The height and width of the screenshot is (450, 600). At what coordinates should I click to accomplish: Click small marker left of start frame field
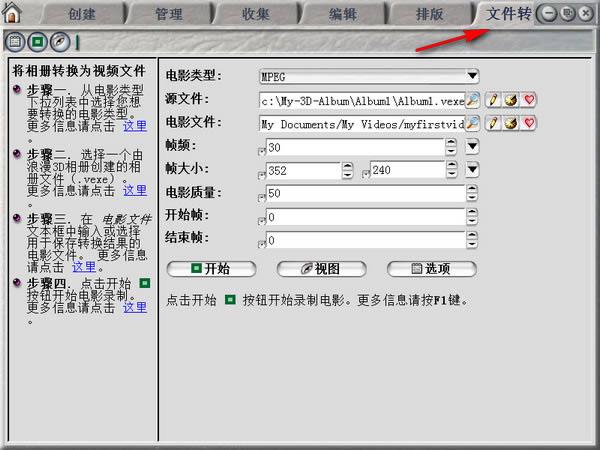[262, 221]
